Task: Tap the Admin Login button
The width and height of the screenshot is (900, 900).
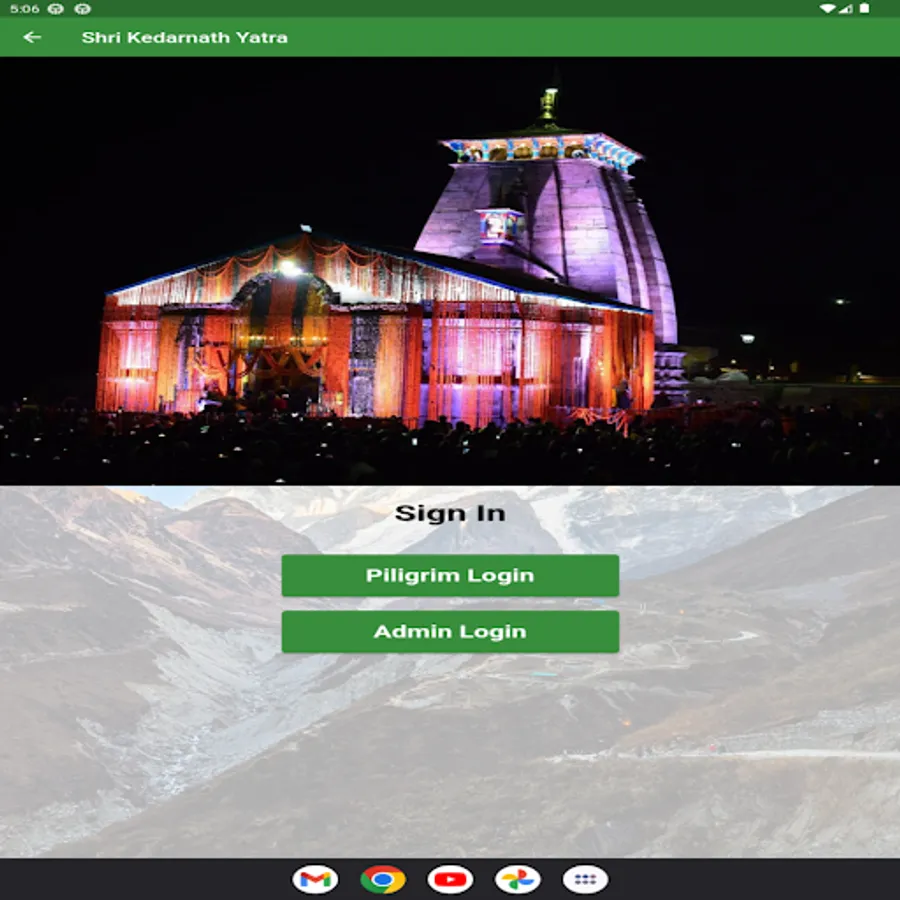Action: pos(450,631)
